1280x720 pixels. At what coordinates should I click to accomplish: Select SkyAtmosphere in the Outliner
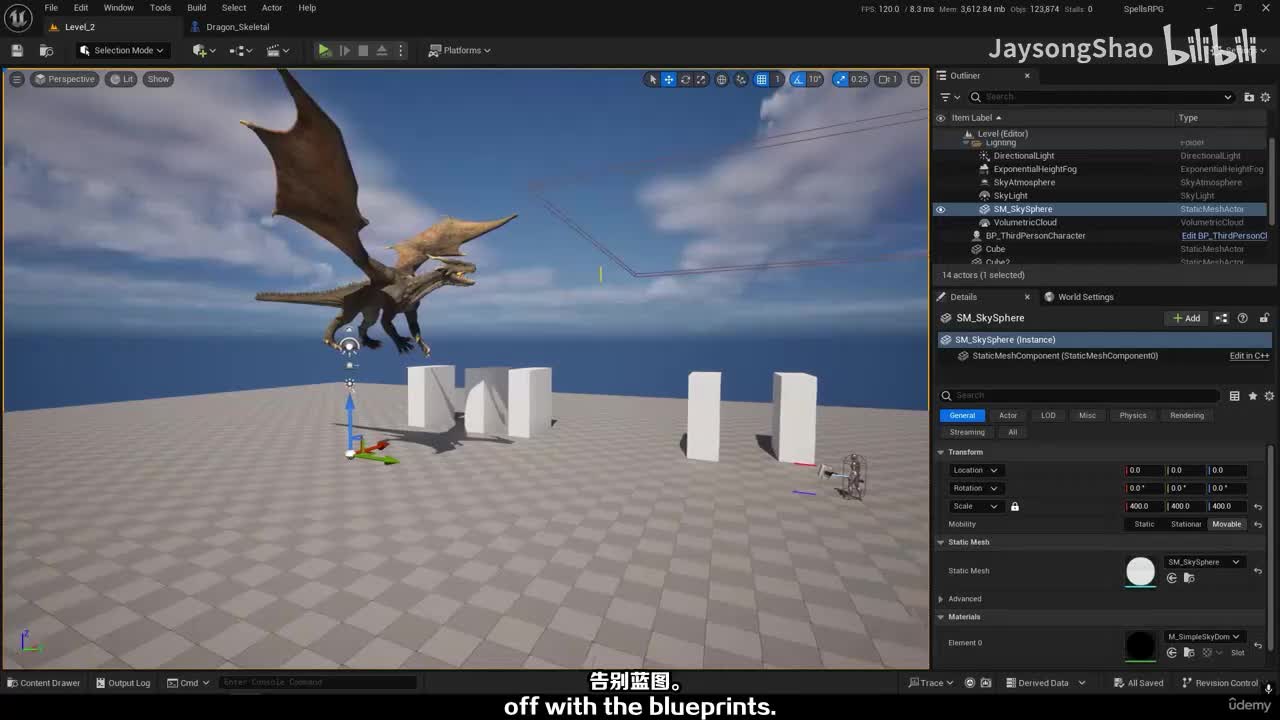pos(1024,183)
